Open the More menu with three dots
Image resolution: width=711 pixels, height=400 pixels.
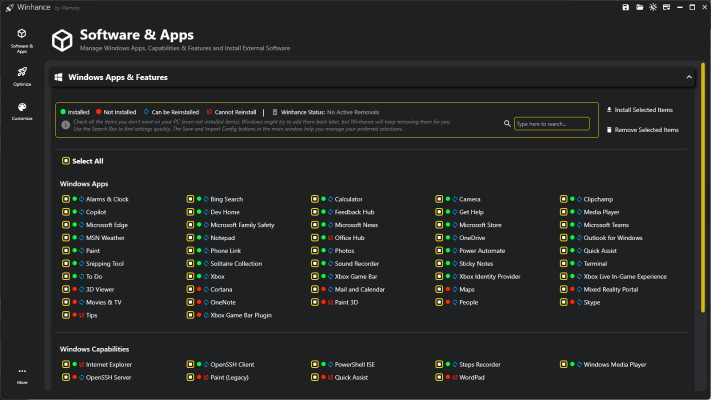pos(22,376)
